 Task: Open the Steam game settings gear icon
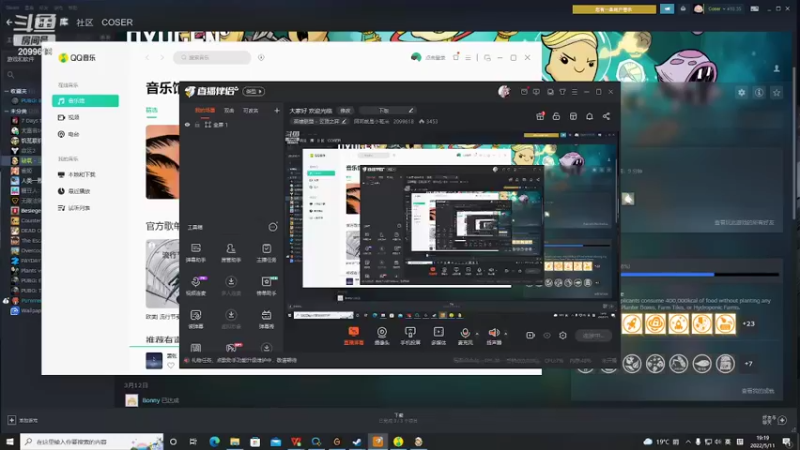pos(741,92)
